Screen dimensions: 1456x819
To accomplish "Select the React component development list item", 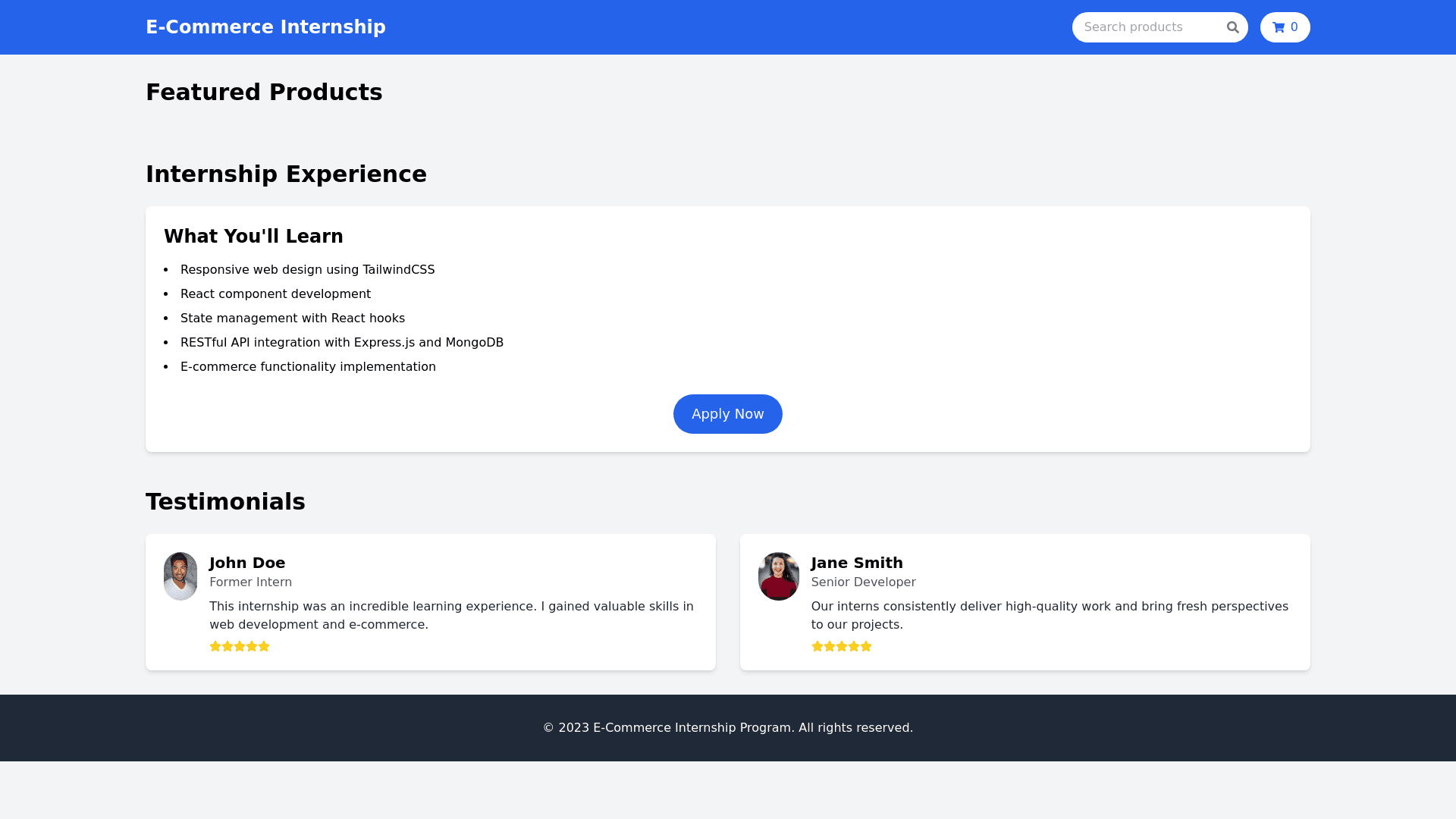I will coord(275,294).
